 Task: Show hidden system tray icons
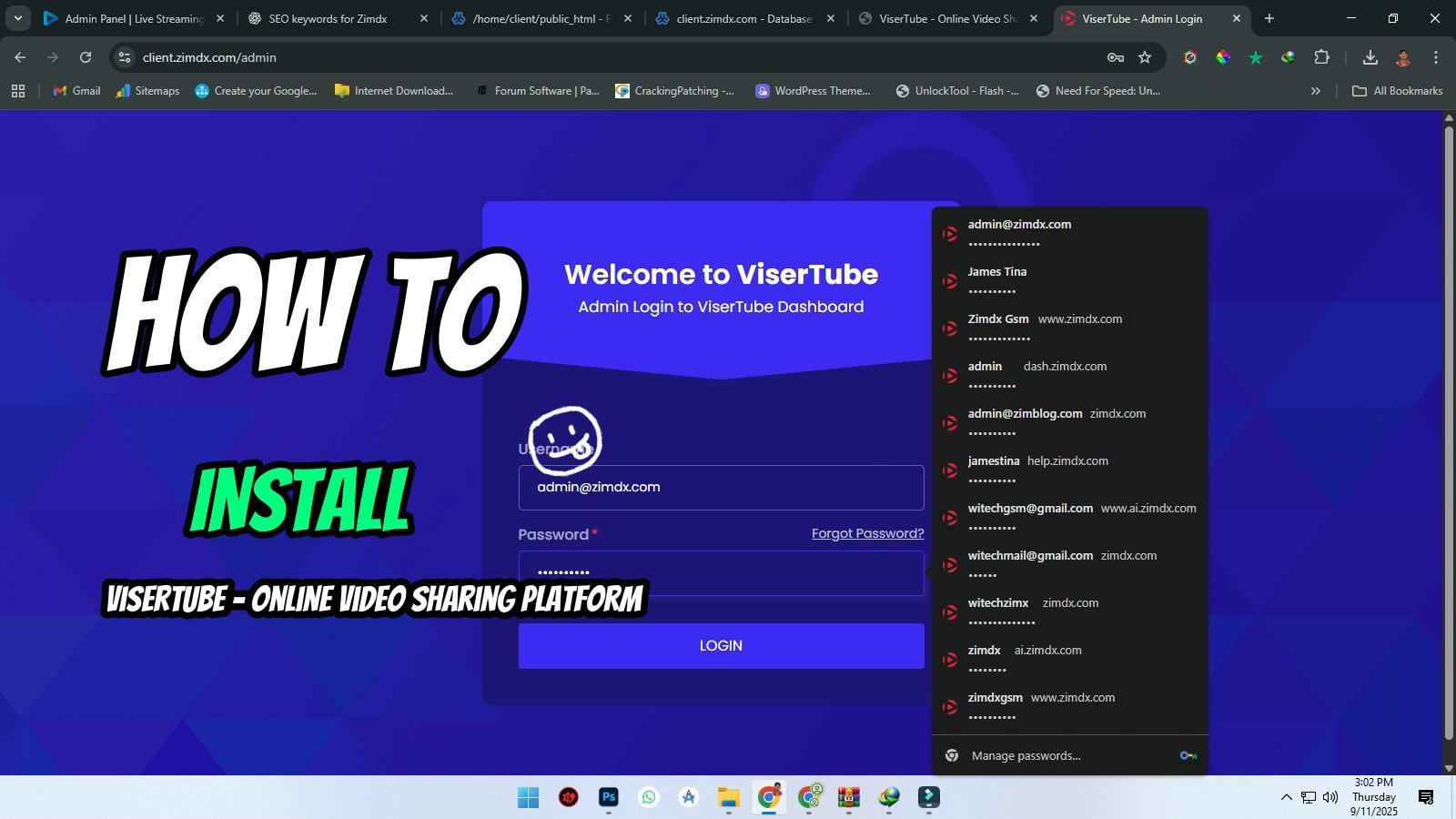coord(1286,797)
